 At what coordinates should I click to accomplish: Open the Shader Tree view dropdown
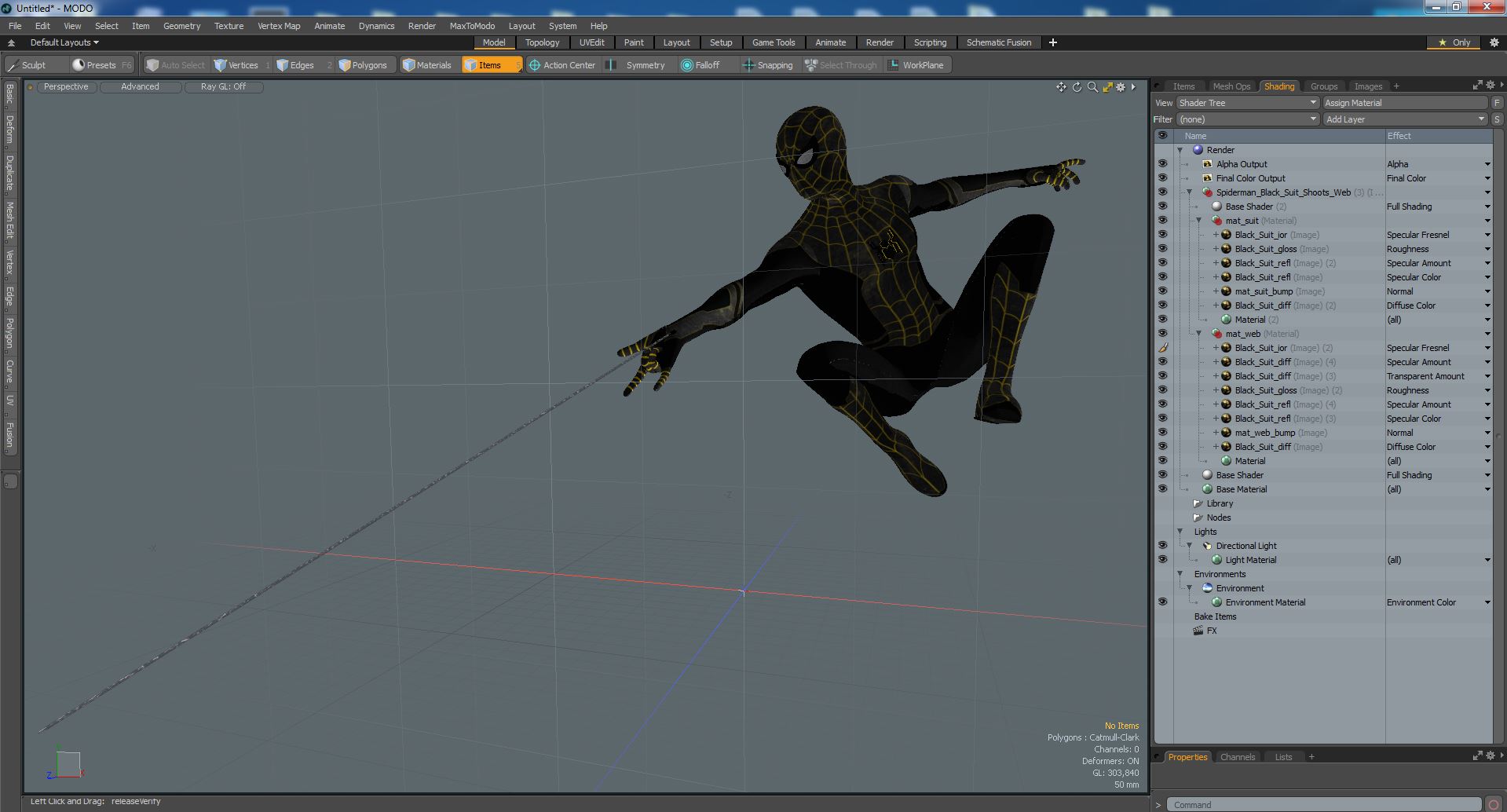(x=1247, y=103)
